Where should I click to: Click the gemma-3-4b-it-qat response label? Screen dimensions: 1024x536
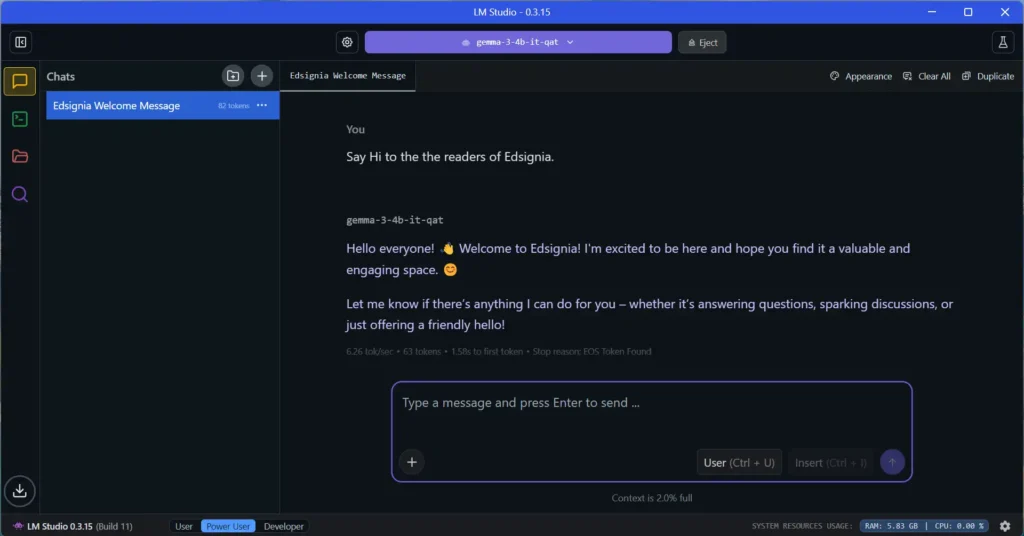pyautogui.click(x=394, y=220)
